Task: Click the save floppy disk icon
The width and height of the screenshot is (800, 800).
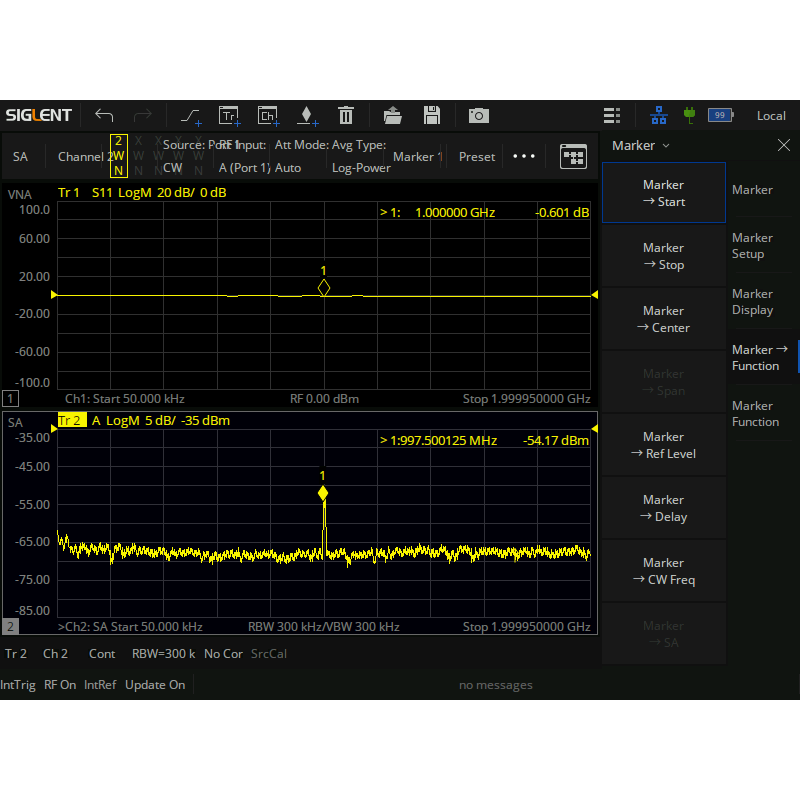Action: point(432,115)
